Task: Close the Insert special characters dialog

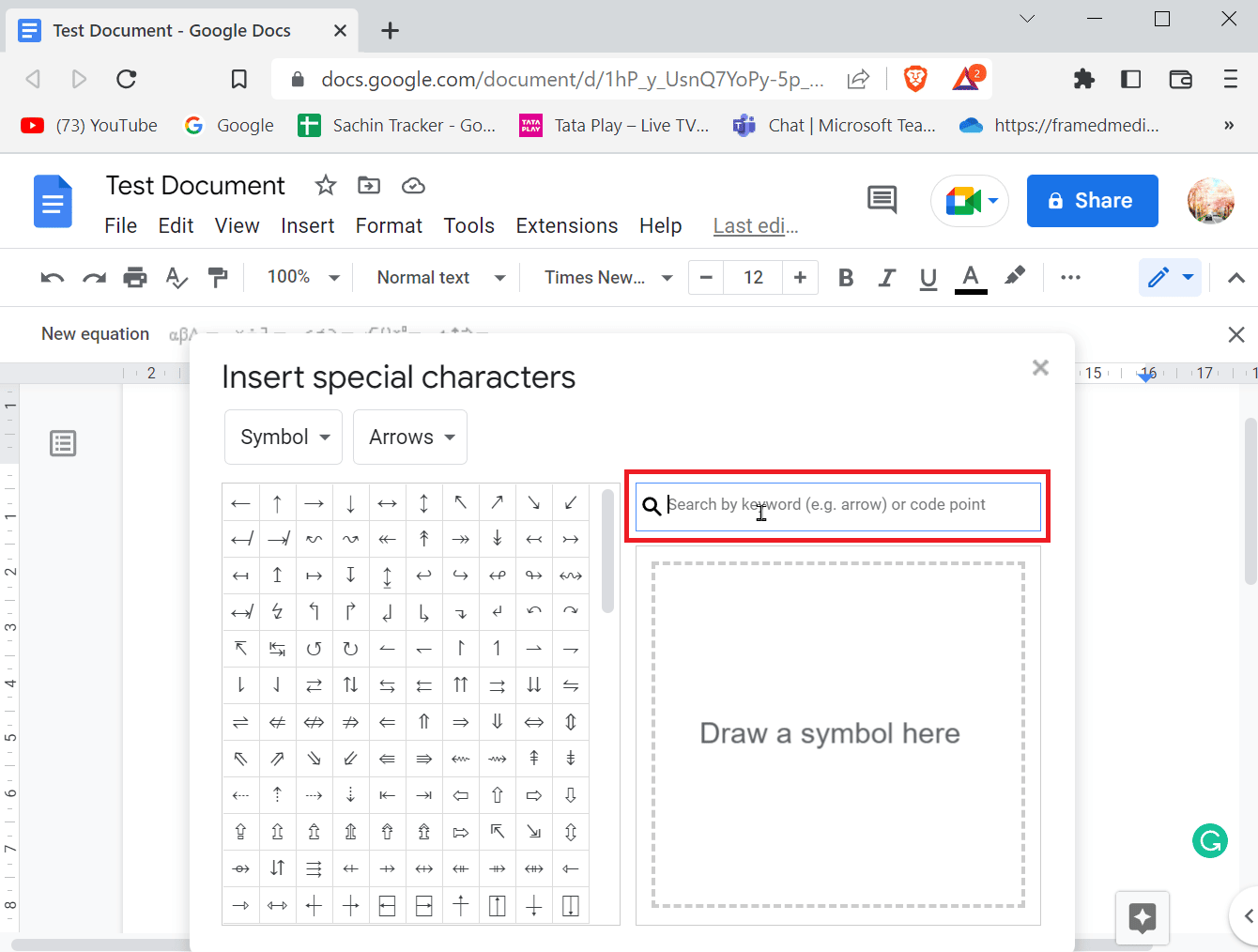Action: tap(1040, 368)
